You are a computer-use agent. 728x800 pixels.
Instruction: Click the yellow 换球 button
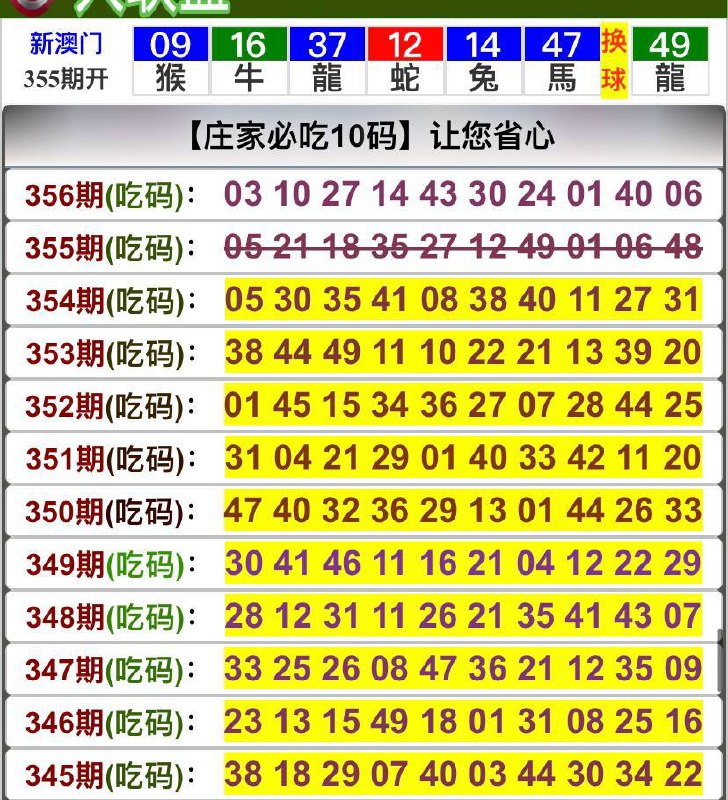pos(614,61)
